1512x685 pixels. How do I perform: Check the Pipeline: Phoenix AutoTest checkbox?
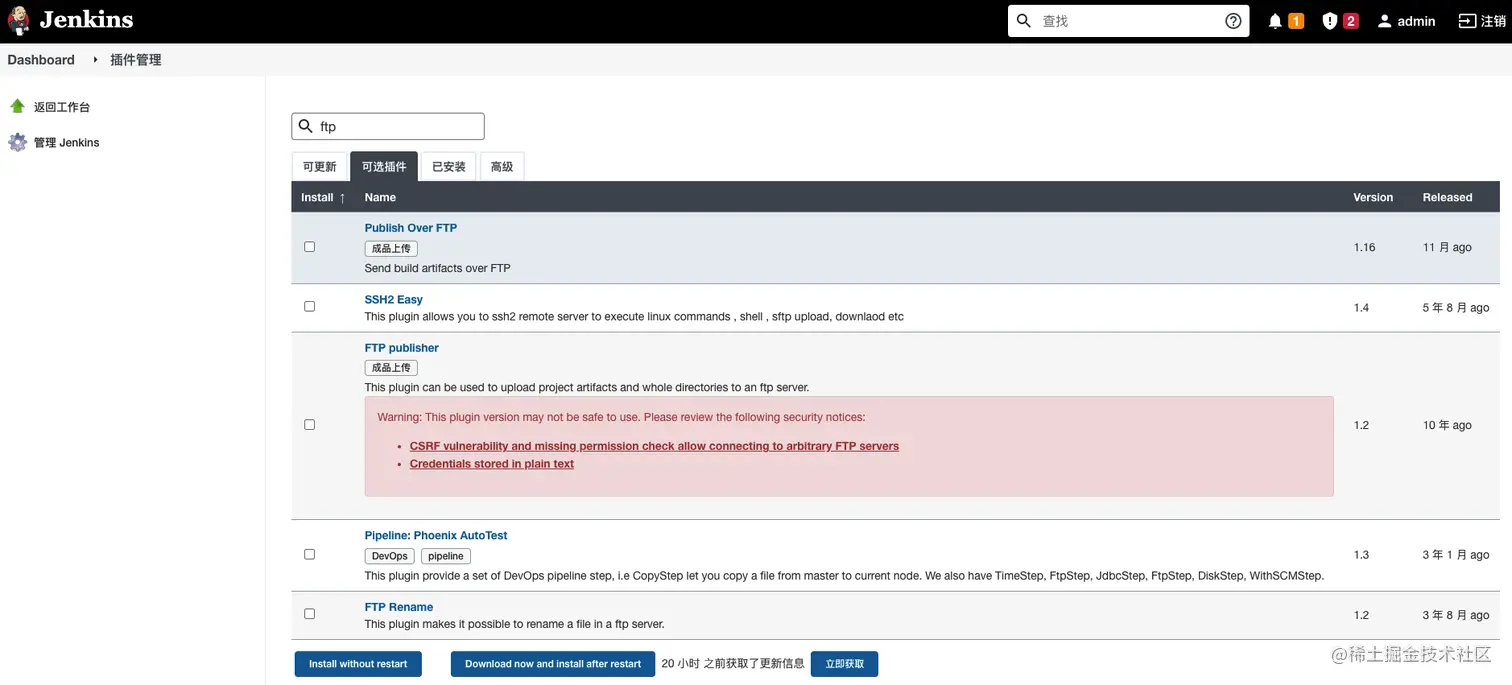click(x=309, y=554)
